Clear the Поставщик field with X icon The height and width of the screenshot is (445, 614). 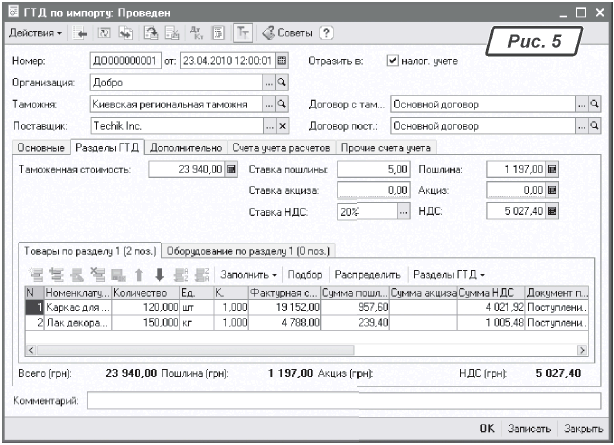point(281,126)
